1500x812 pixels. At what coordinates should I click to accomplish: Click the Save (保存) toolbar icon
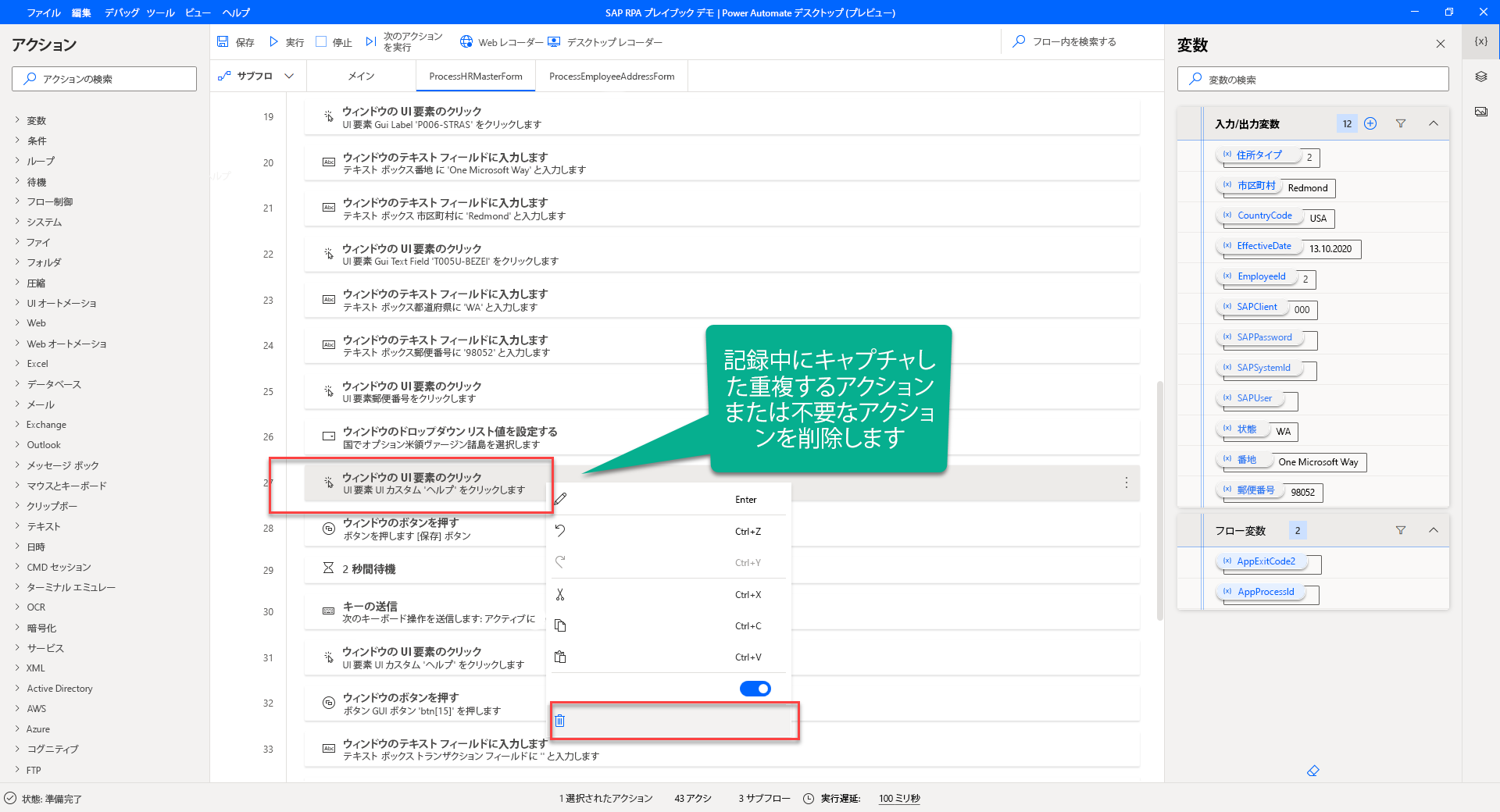click(223, 41)
